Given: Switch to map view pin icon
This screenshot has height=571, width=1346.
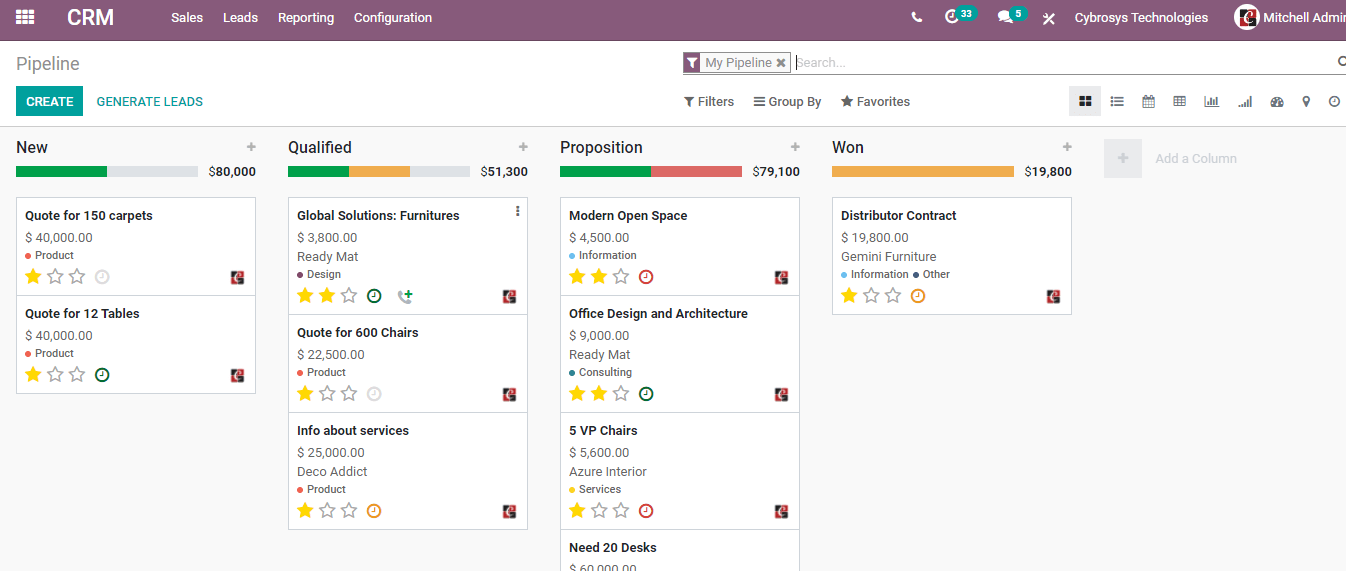Looking at the screenshot, I should pos(1306,101).
